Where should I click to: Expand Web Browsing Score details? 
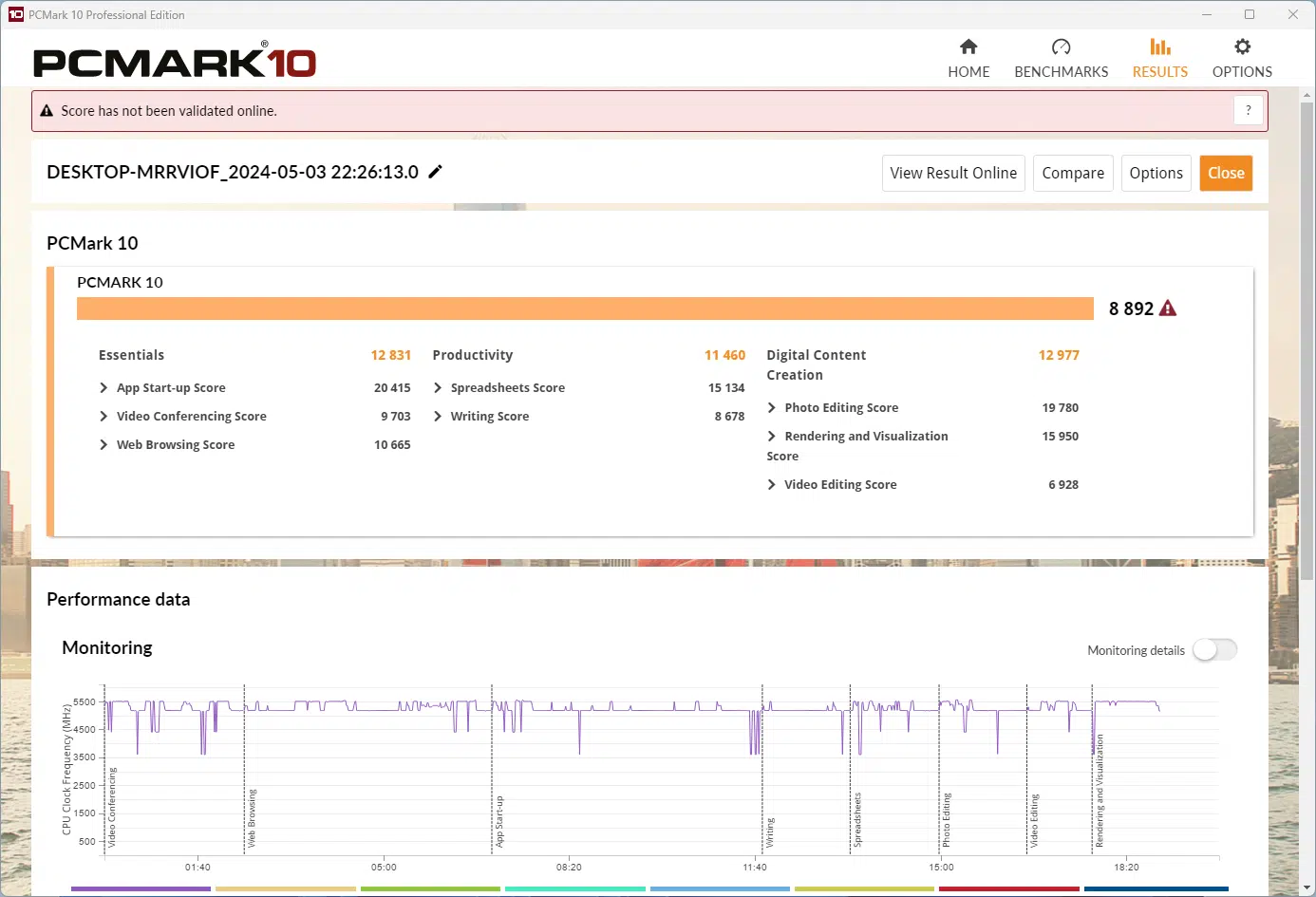coord(103,445)
